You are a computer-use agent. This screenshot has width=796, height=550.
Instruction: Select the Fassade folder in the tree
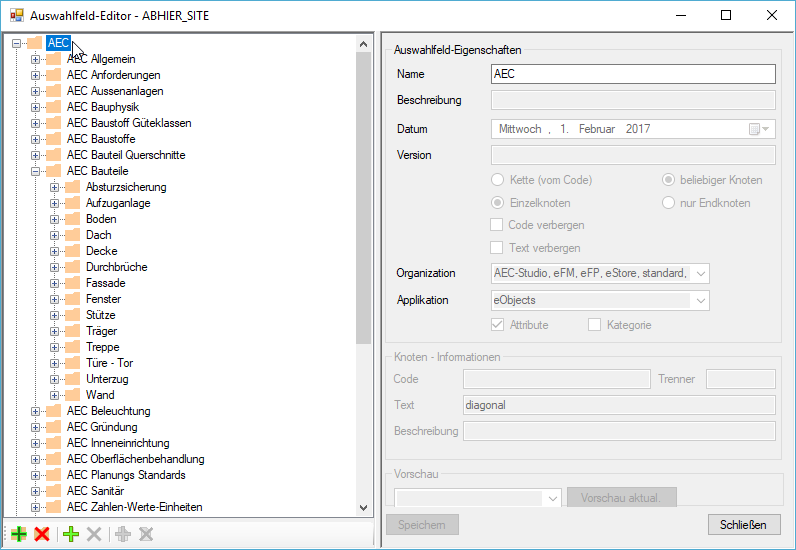[x=106, y=283]
